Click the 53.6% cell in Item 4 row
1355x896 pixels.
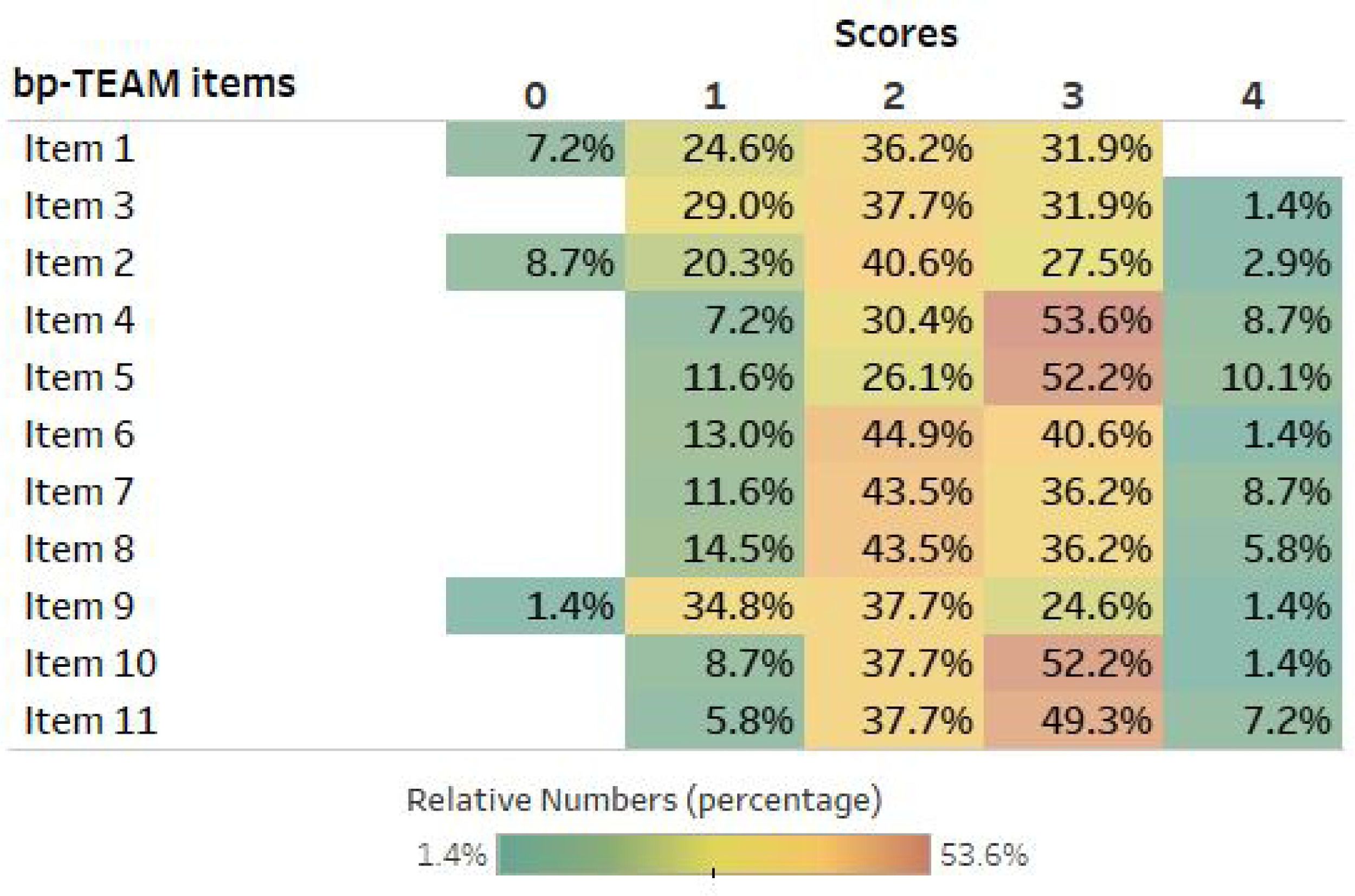tap(1073, 320)
